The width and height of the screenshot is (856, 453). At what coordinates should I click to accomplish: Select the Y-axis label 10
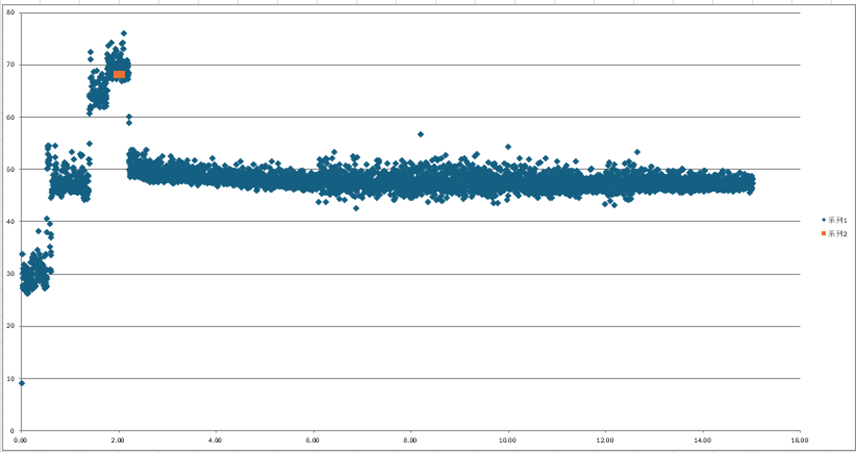[x=11, y=379]
